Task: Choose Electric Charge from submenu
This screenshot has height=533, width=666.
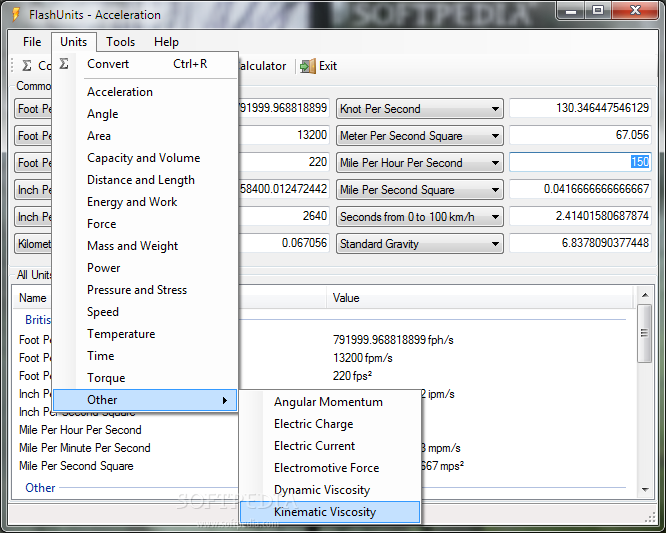Action: pos(330,424)
